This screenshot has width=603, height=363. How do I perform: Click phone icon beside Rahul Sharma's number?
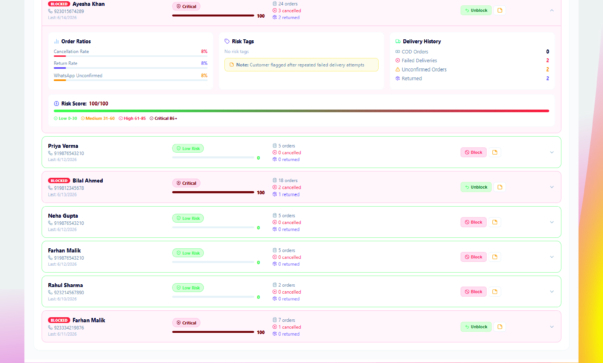pos(50,292)
